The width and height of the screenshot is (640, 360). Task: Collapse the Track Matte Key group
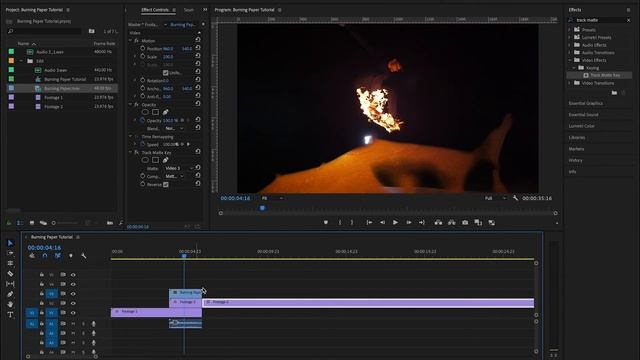(131, 152)
